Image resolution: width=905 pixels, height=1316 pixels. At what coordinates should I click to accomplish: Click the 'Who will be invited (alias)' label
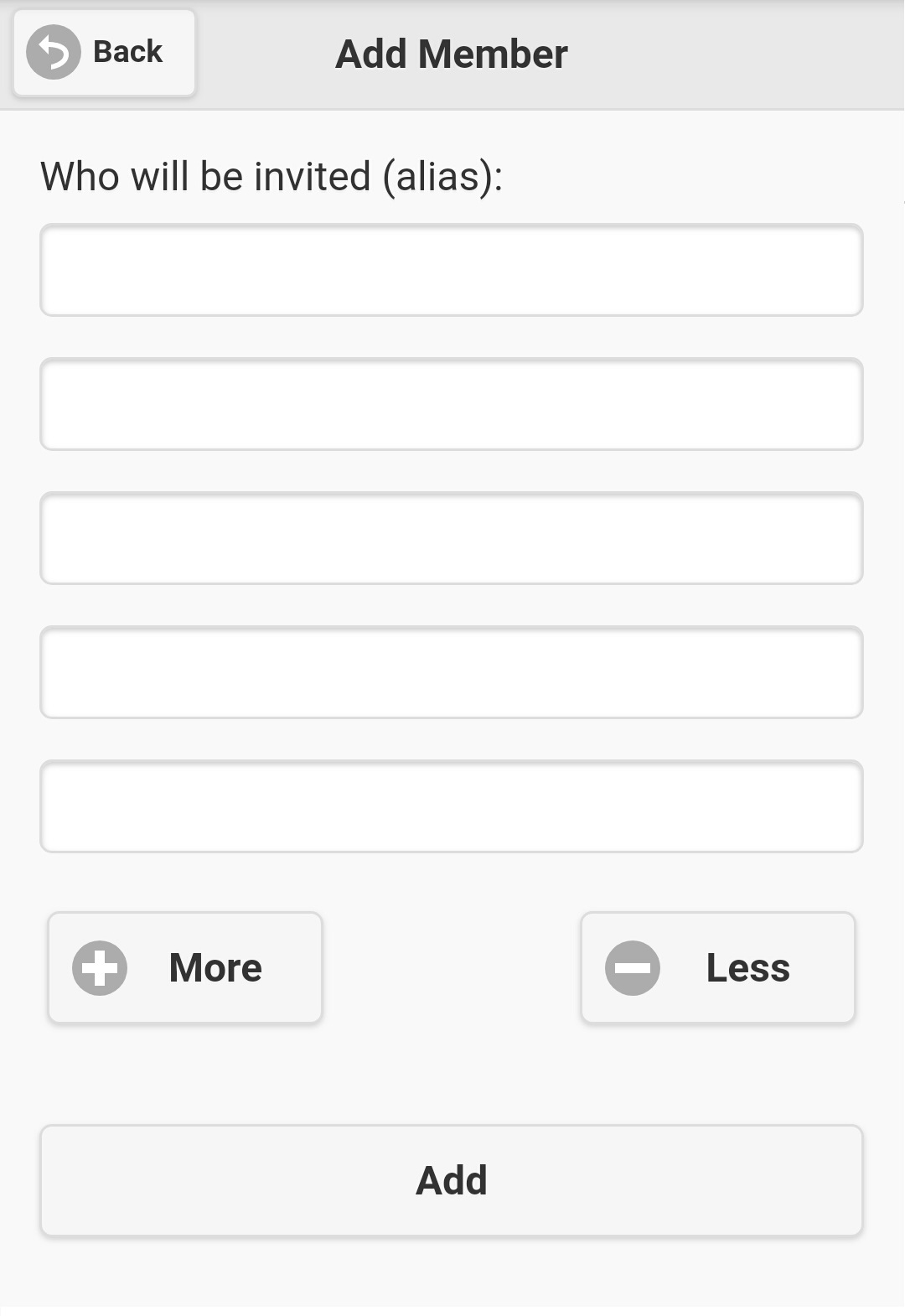pos(271,177)
